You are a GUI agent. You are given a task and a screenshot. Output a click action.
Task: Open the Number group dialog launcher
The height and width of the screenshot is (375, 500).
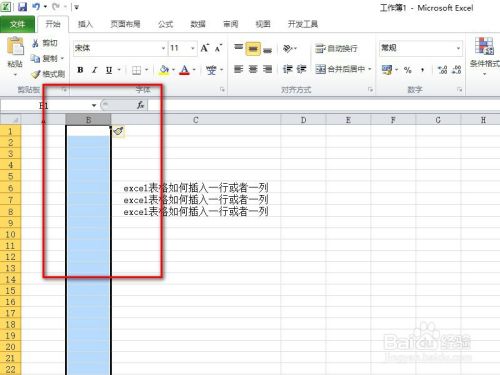click(460, 90)
